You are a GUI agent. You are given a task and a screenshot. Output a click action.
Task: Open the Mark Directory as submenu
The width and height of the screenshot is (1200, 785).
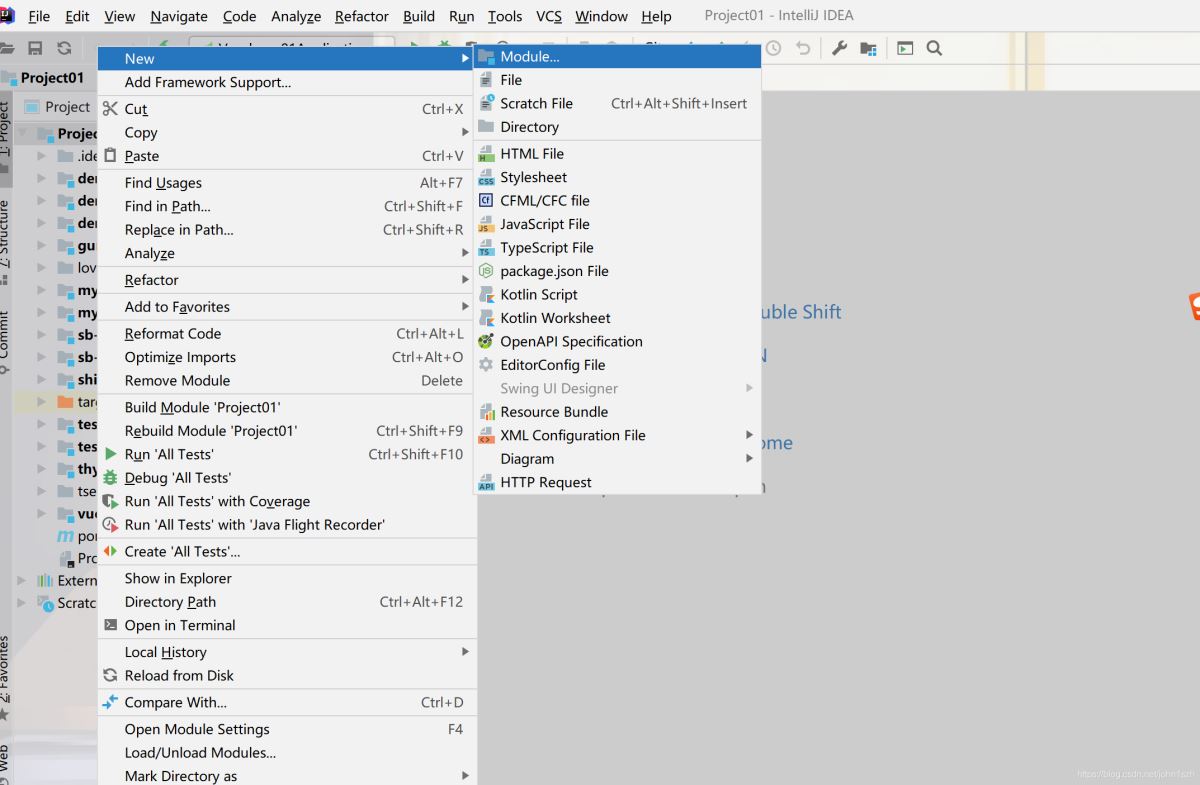coord(287,775)
